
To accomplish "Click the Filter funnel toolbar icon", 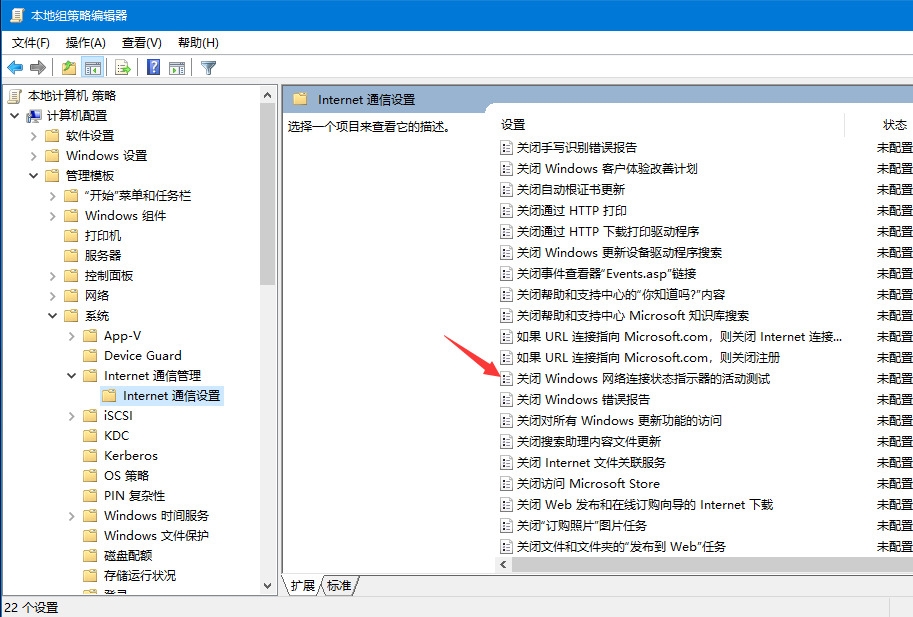I will coord(208,68).
